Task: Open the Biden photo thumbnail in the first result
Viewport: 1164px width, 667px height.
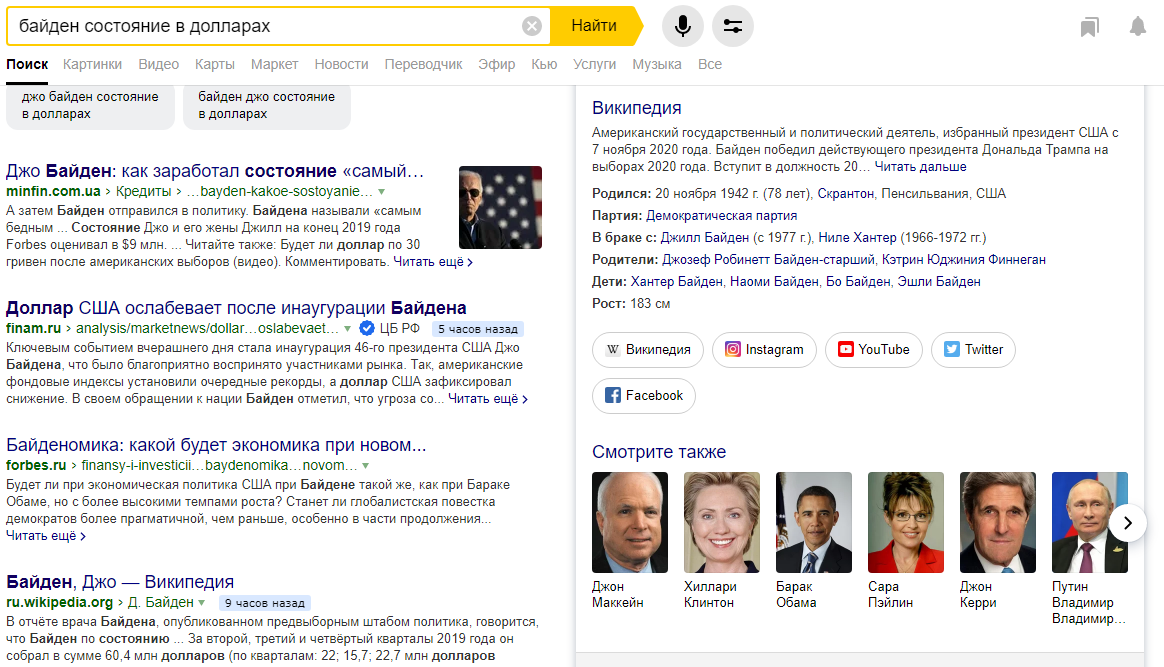Action: (x=500, y=207)
